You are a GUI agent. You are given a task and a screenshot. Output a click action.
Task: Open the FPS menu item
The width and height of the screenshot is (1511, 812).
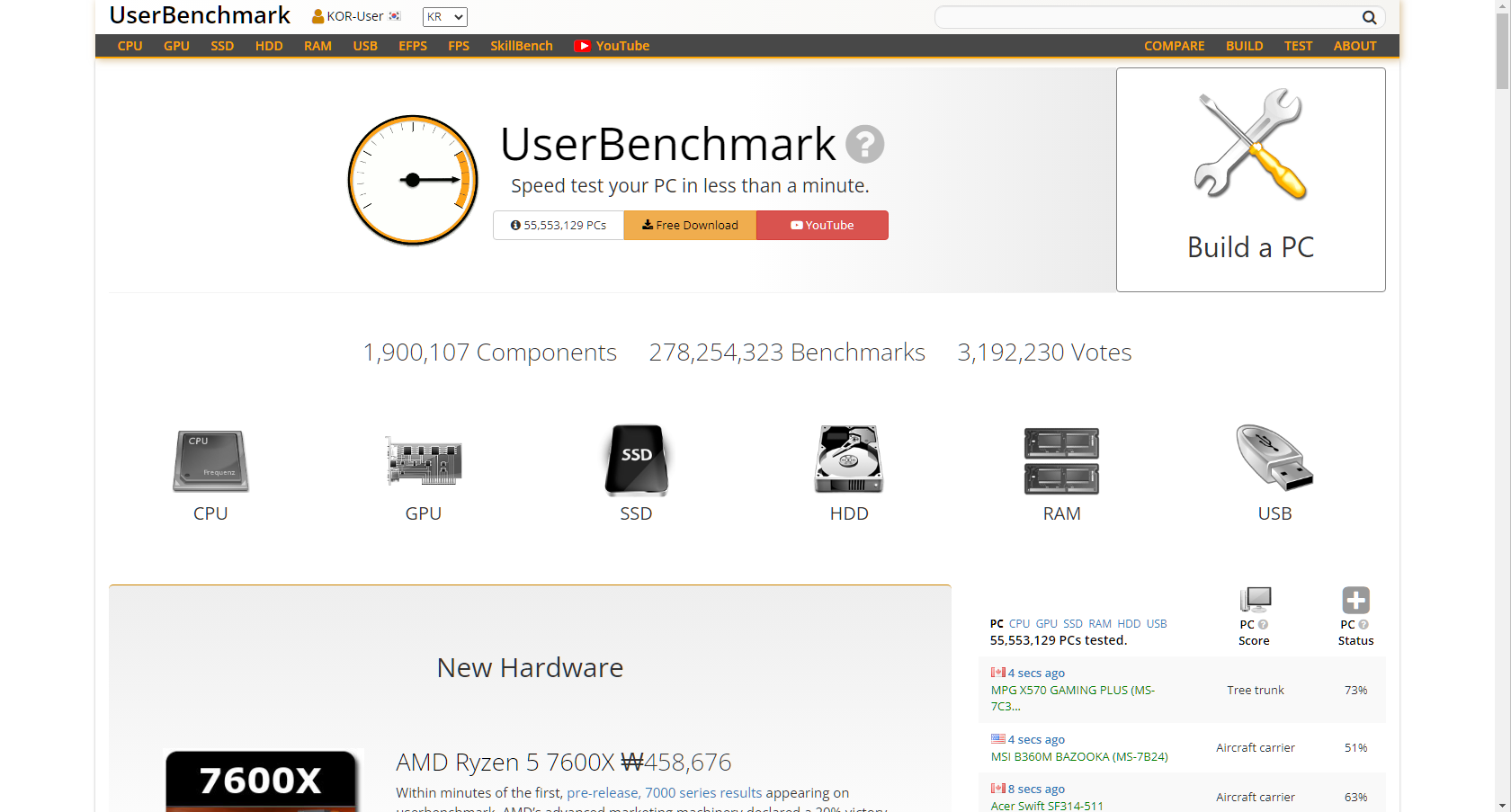pos(459,46)
